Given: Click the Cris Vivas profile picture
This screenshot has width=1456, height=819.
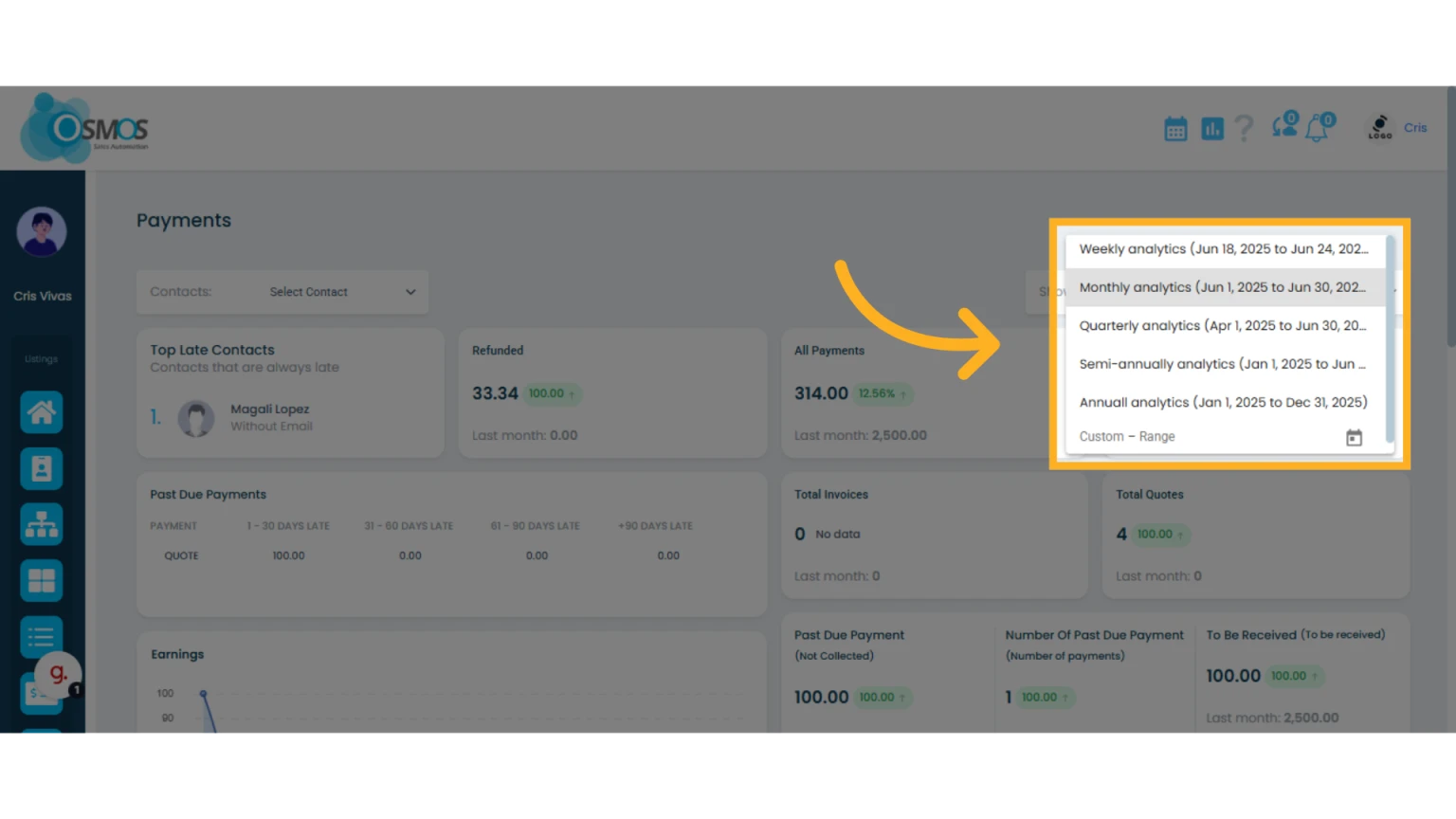Looking at the screenshot, I should [x=42, y=231].
